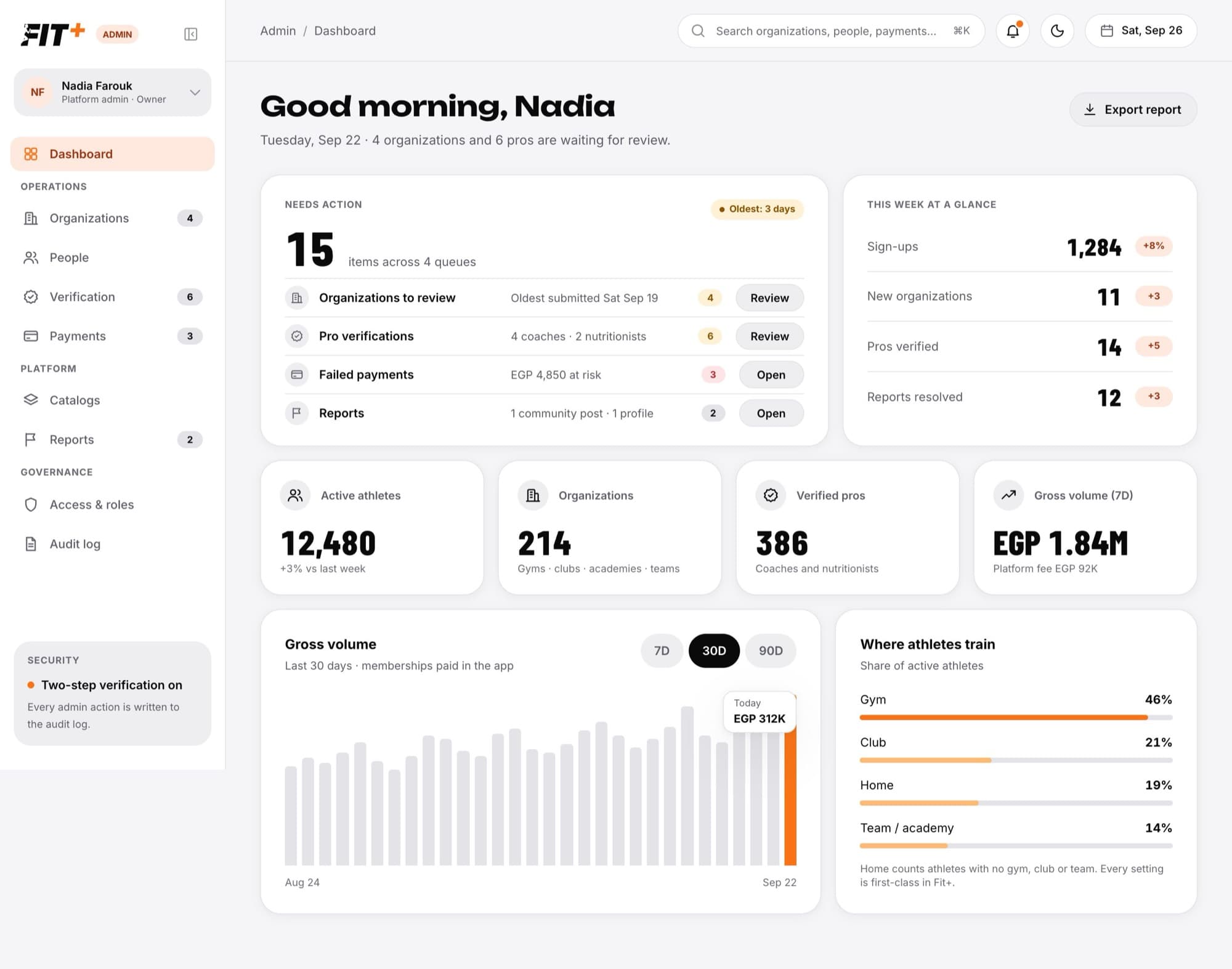Collapse the sidebar with the panel icon
Viewport: 1232px width, 969px height.
click(x=191, y=34)
